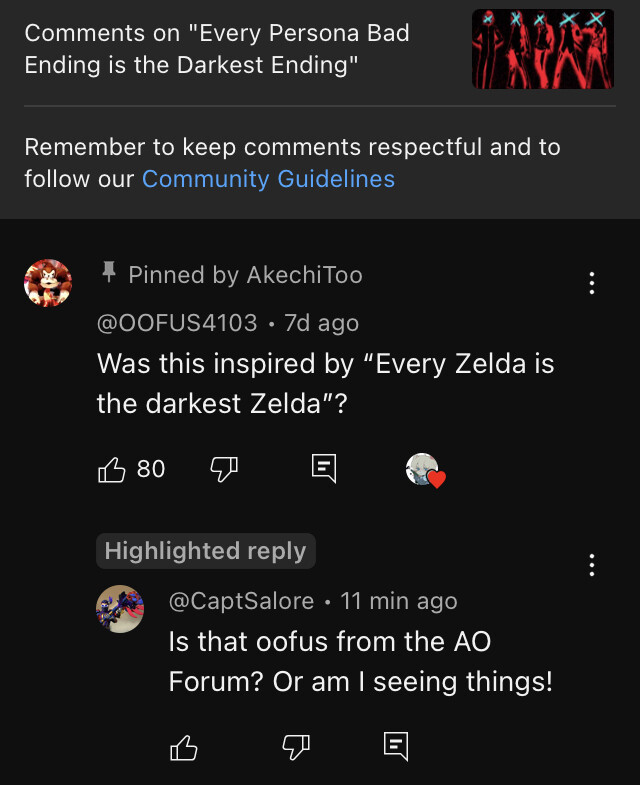Open the options menu for the pinned comment
Viewport: 640px width, 785px height.
pos(592,283)
